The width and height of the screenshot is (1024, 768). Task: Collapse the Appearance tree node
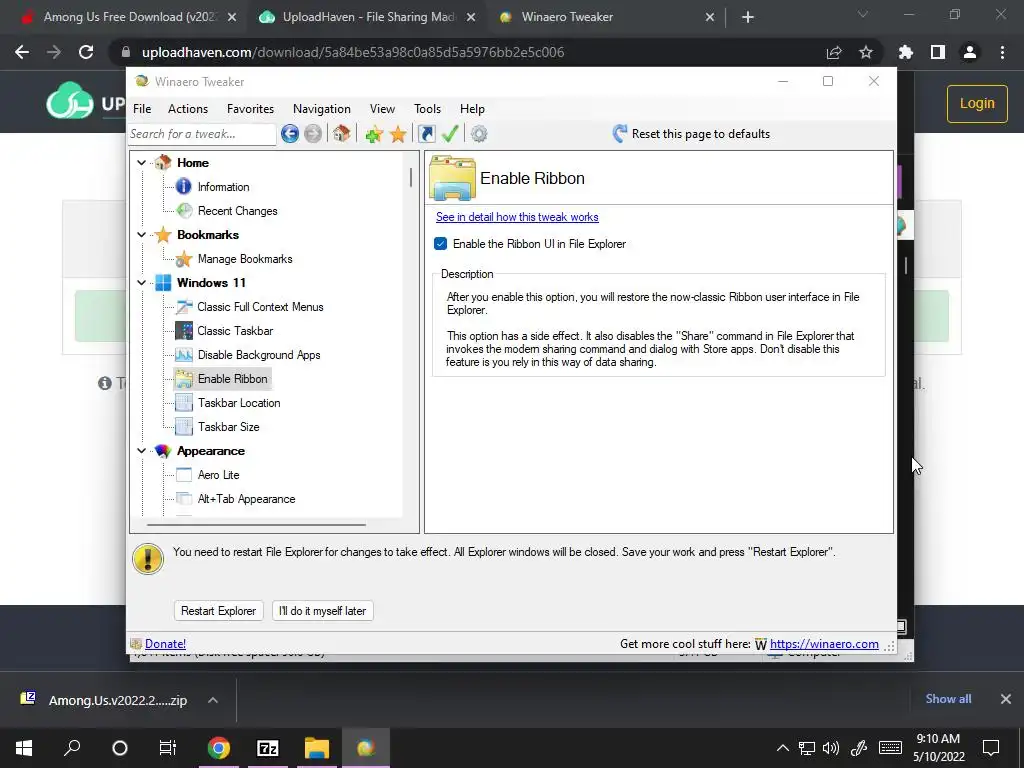[x=142, y=451]
